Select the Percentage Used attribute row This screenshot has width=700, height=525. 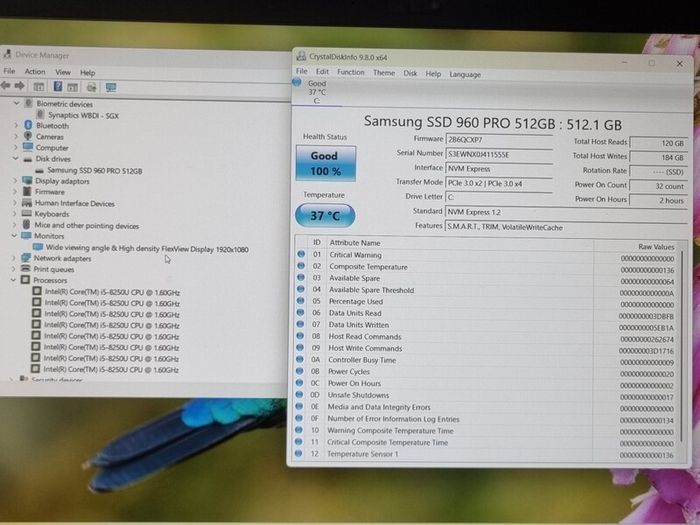[487, 302]
